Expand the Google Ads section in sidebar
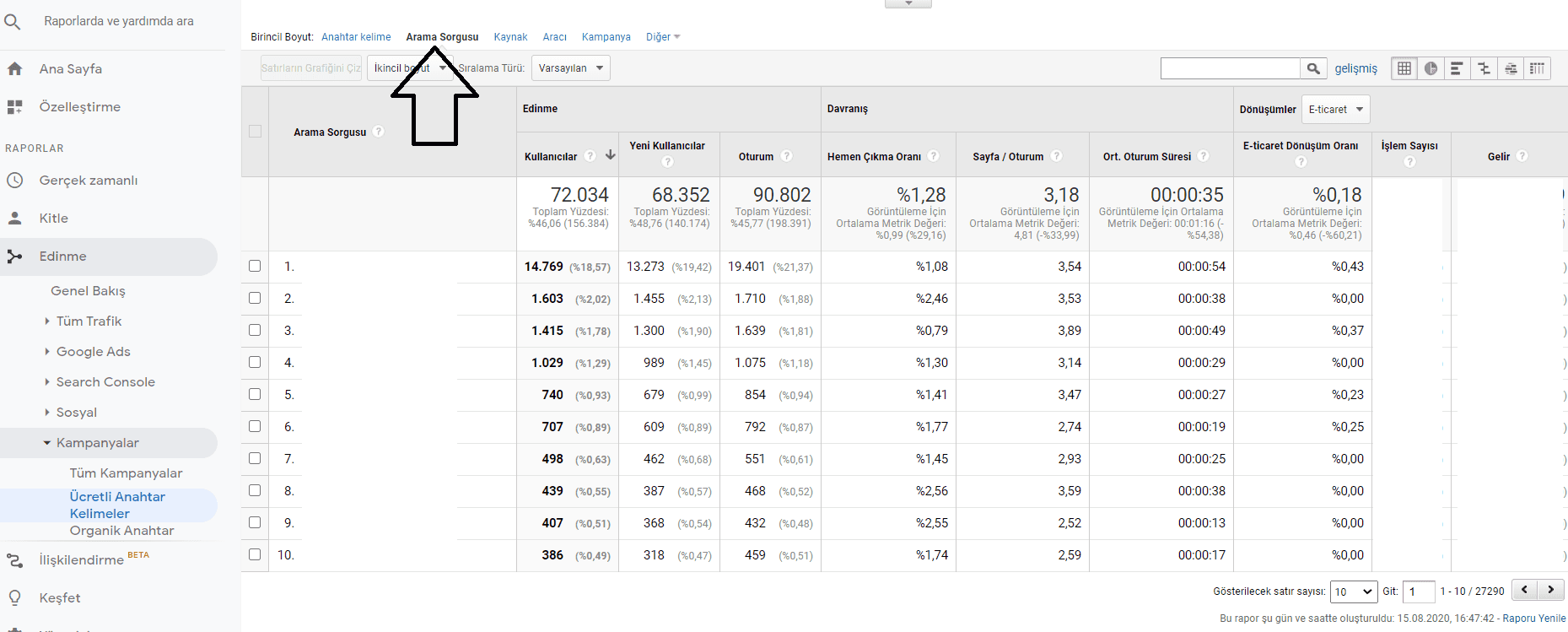 tap(93, 352)
